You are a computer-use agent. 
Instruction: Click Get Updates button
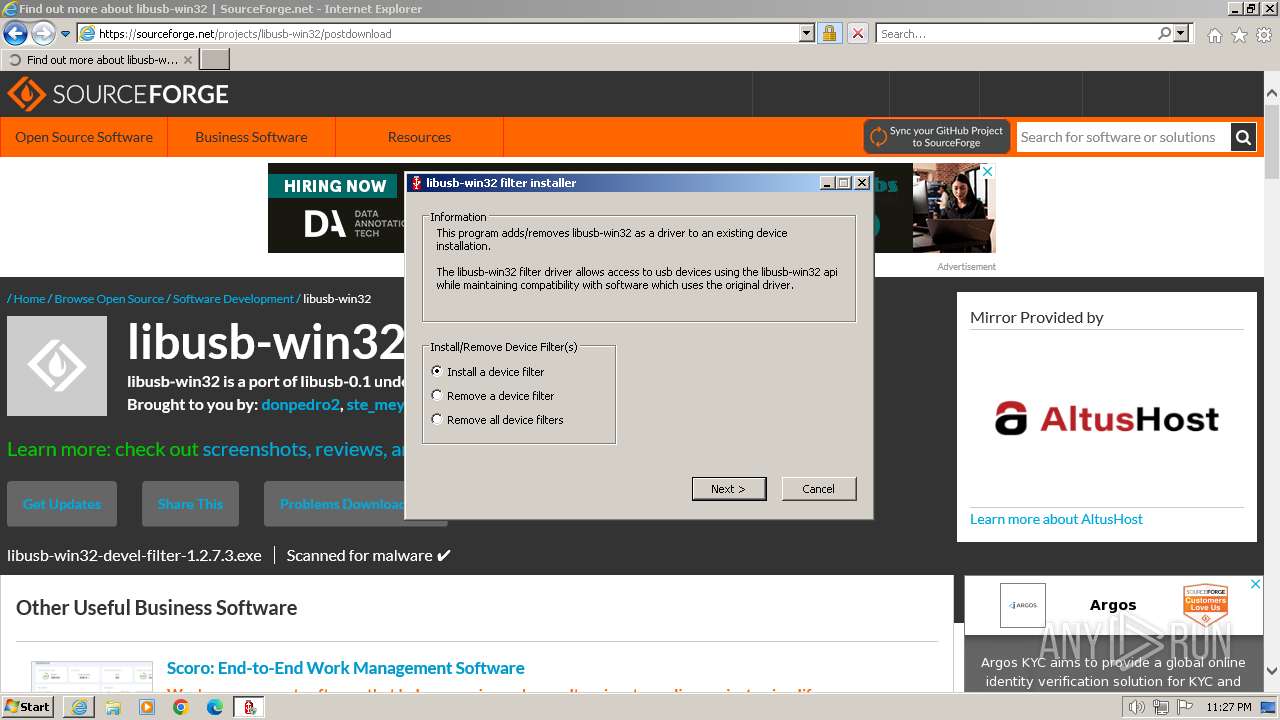tap(62, 504)
